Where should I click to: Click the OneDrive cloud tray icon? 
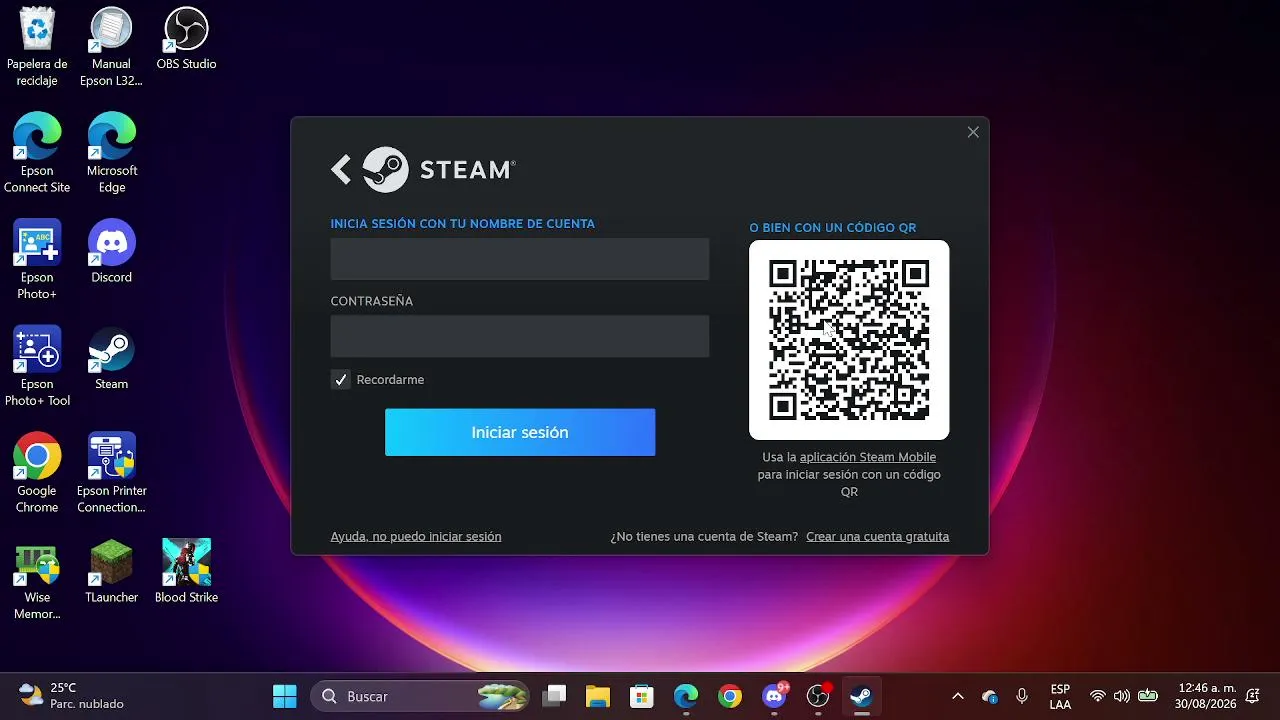pyautogui.click(x=990, y=696)
